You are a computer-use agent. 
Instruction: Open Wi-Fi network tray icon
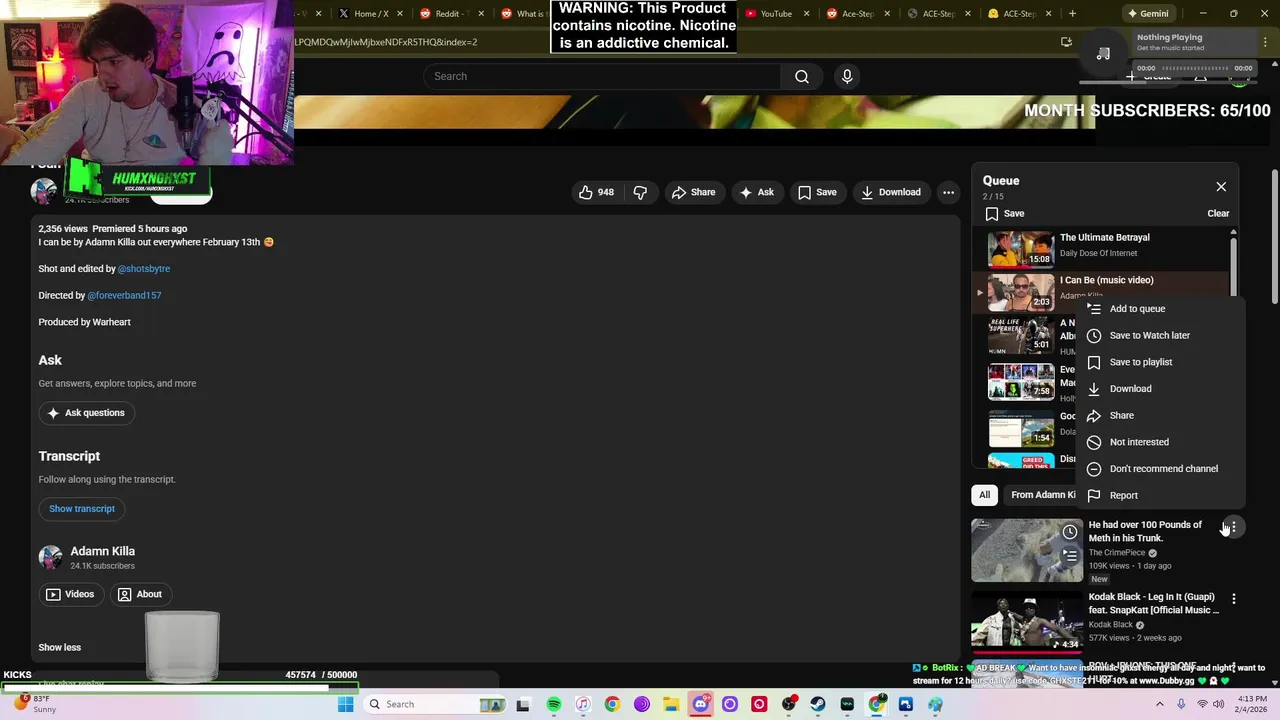pos(1202,705)
